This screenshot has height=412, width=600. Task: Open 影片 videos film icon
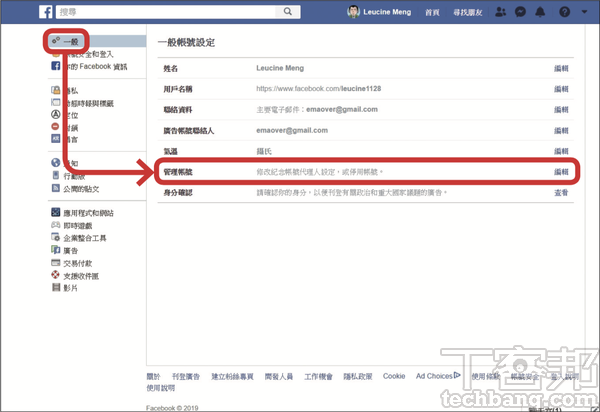[56, 287]
